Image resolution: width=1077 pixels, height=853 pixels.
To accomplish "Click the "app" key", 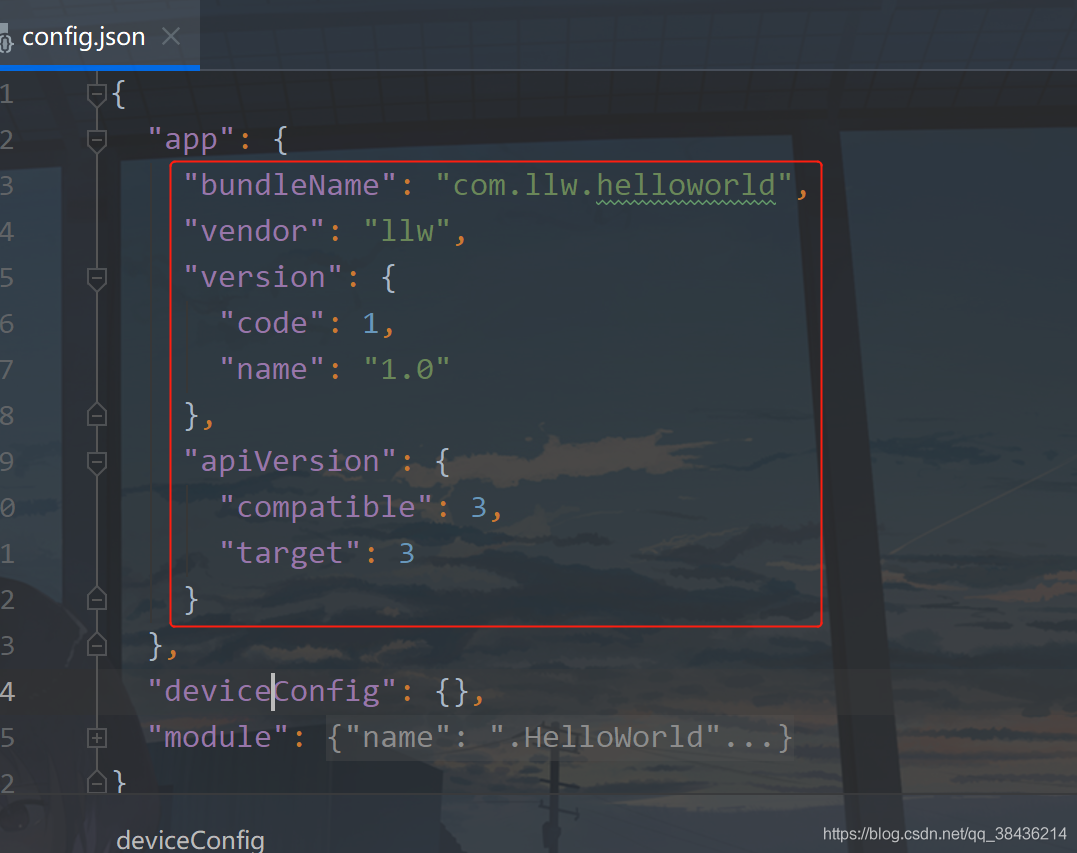I will point(191,140).
